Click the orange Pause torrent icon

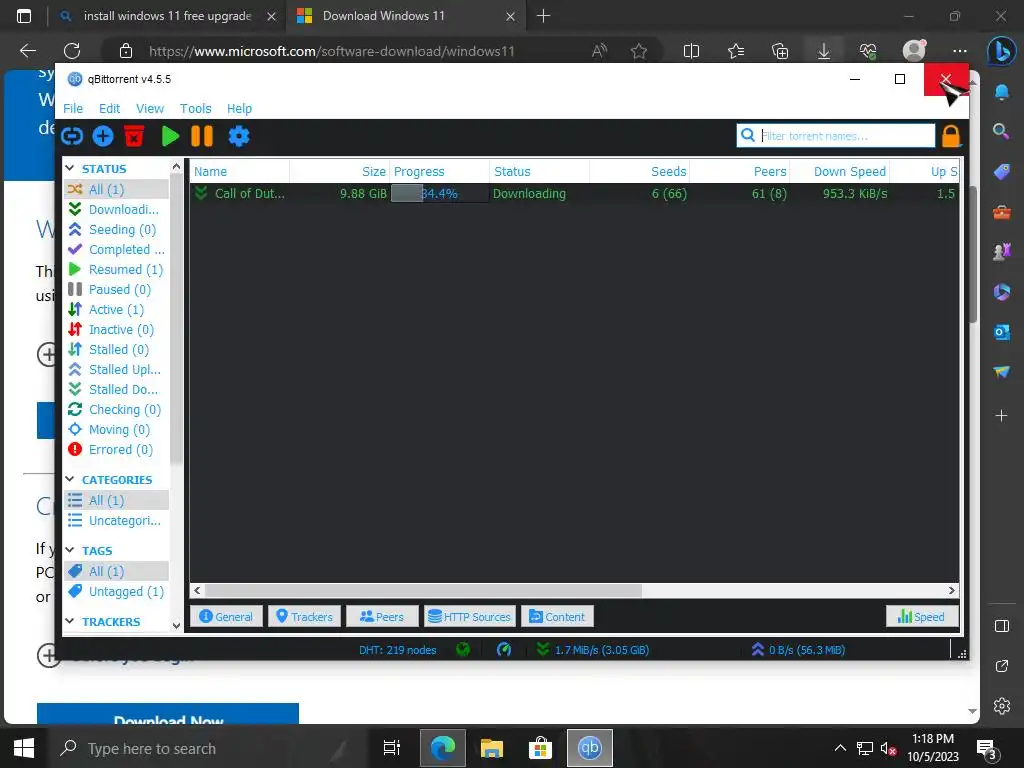point(202,136)
